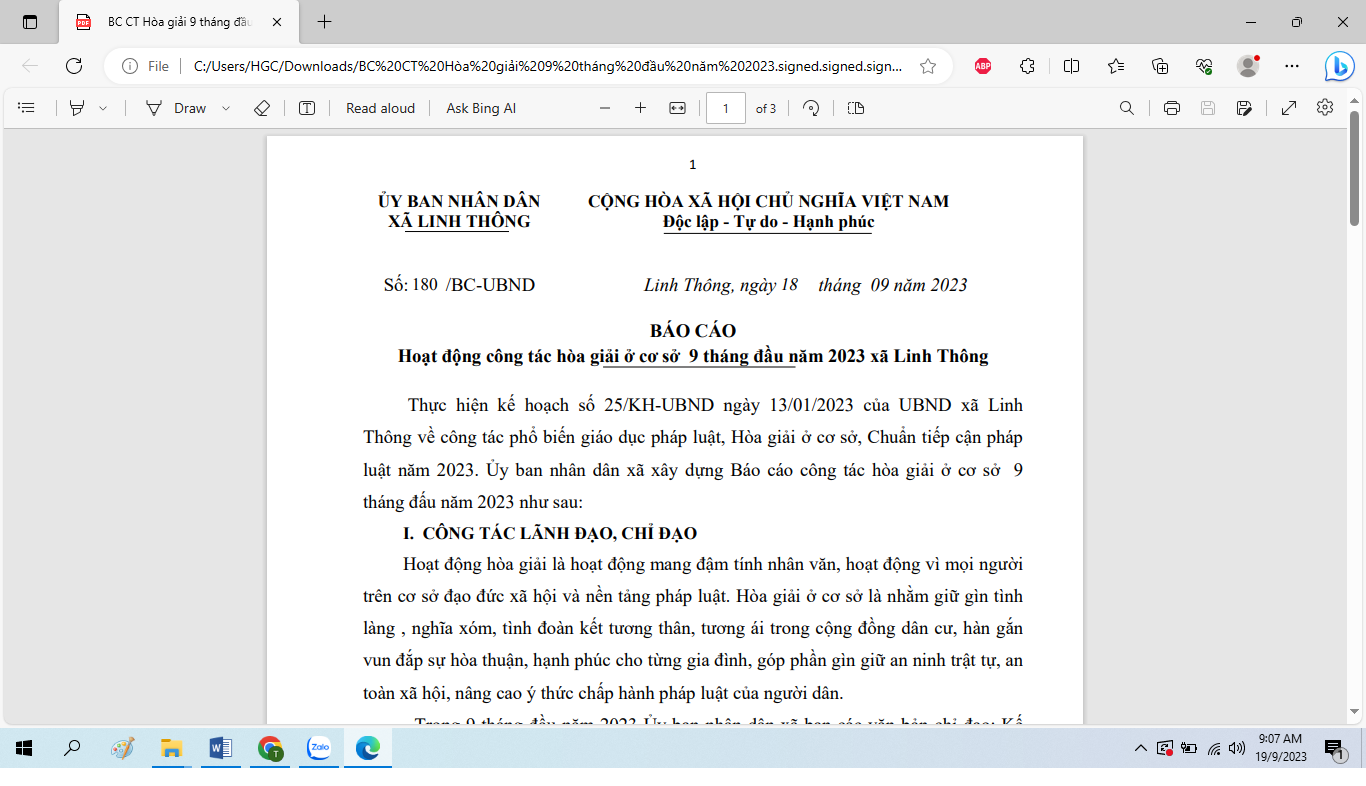Zoom out of the PDF
Screen dimensions: 1366x786
pyautogui.click(x=605, y=108)
